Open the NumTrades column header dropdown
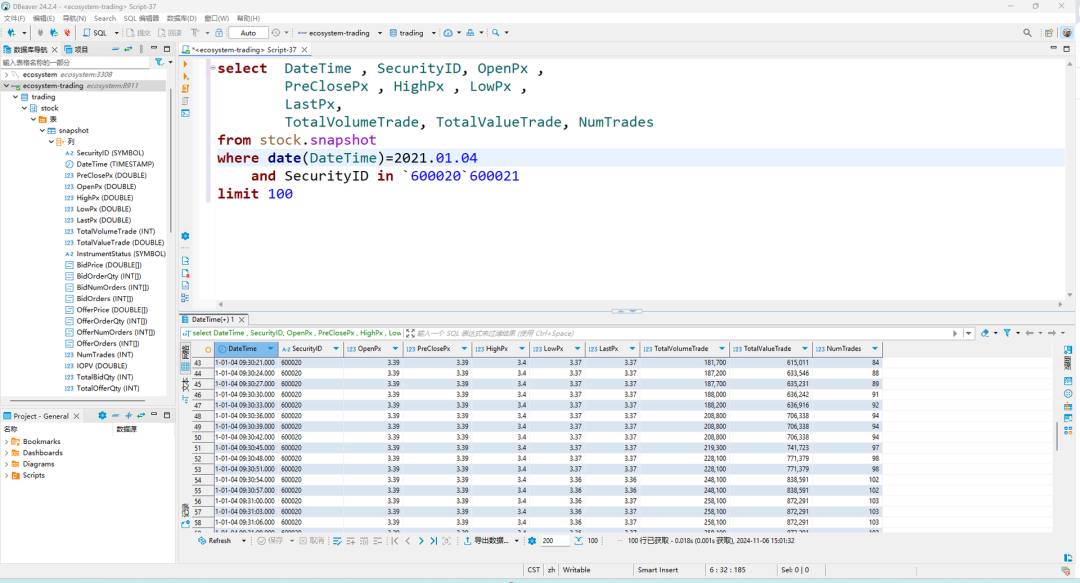Image resolution: width=1080 pixels, height=583 pixels. click(875, 349)
